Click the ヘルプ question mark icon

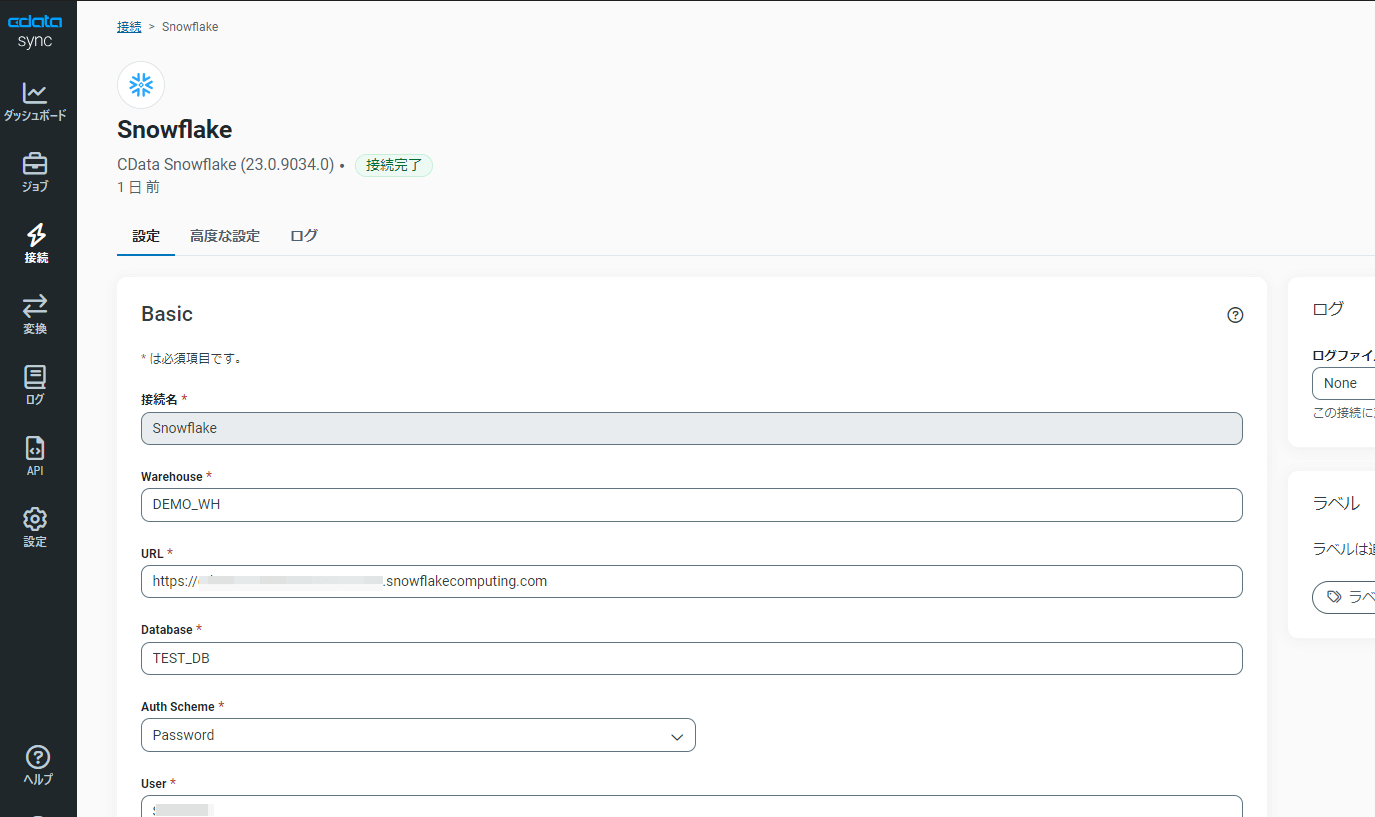pyautogui.click(x=37, y=757)
